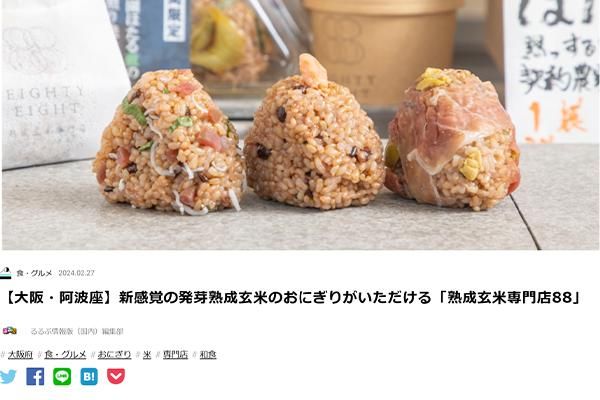Open the 熟成玄米専門店88 article headline
Screen dimensions: 600x400
[x=293, y=298]
